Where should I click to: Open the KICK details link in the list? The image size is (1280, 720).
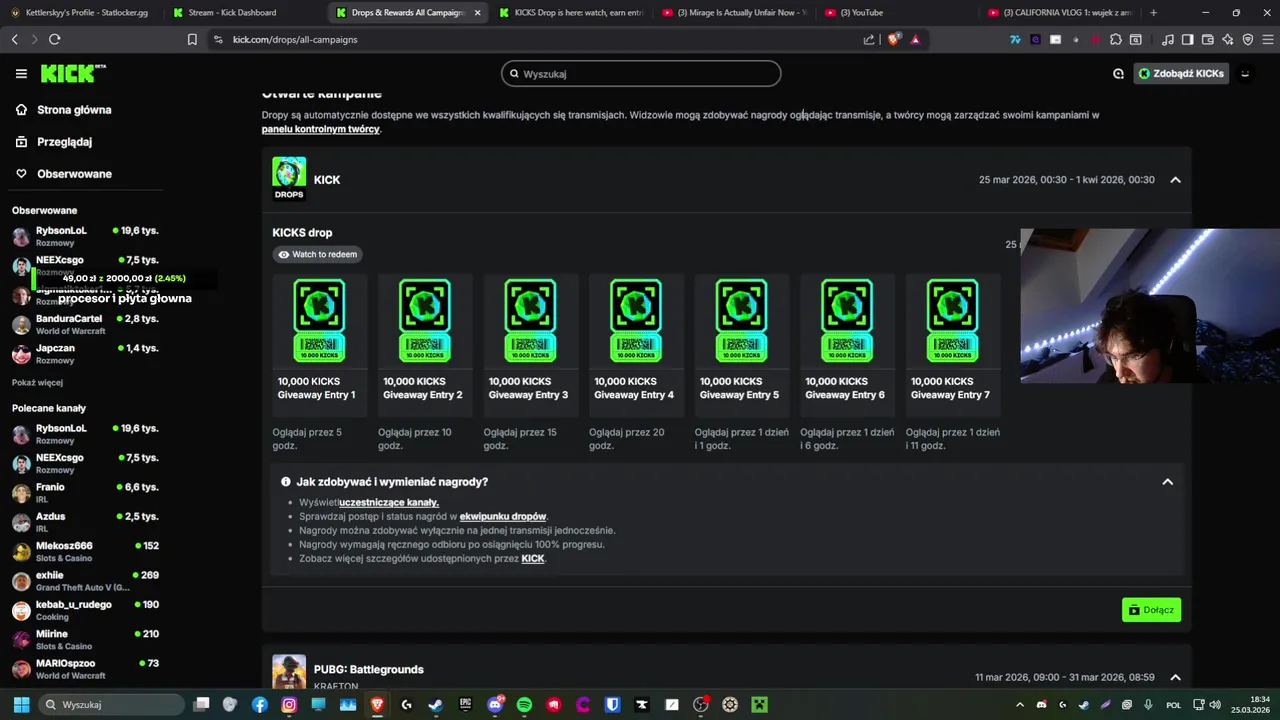[x=533, y=559]
